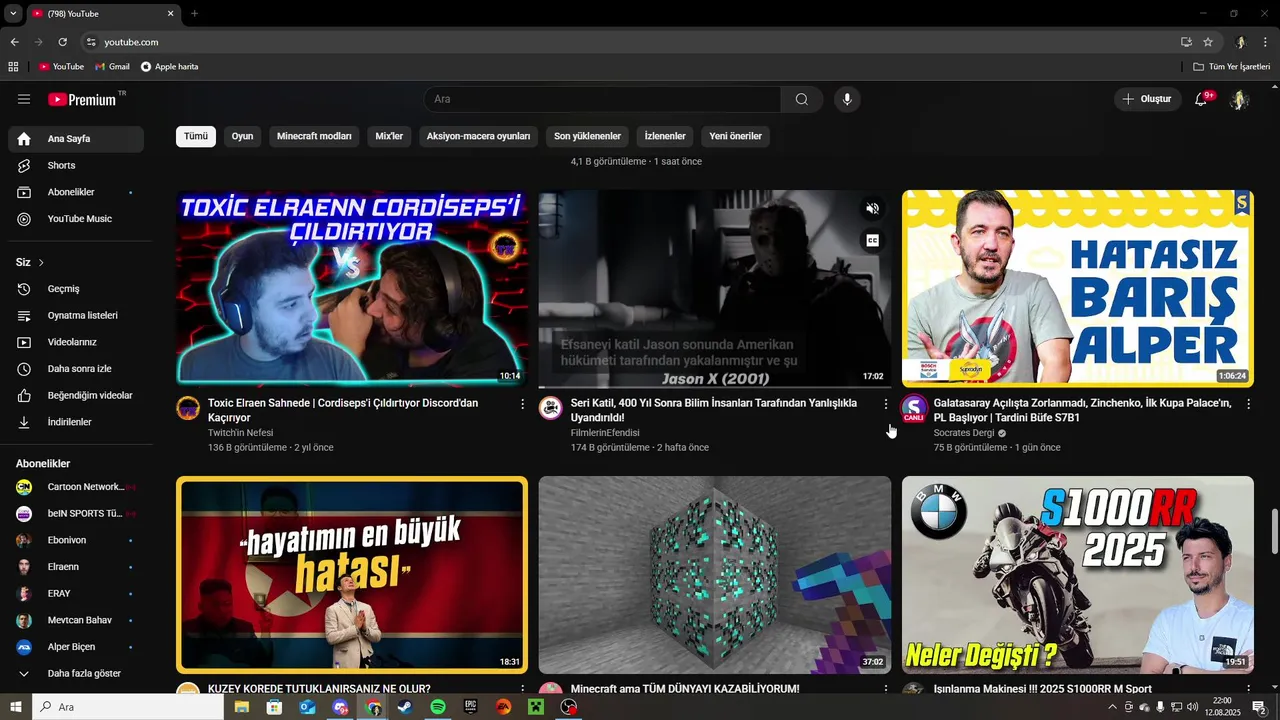1280x720 pixels.
Task: Expand Daha fazla göster subscriptions
Action: pos(76,673)
